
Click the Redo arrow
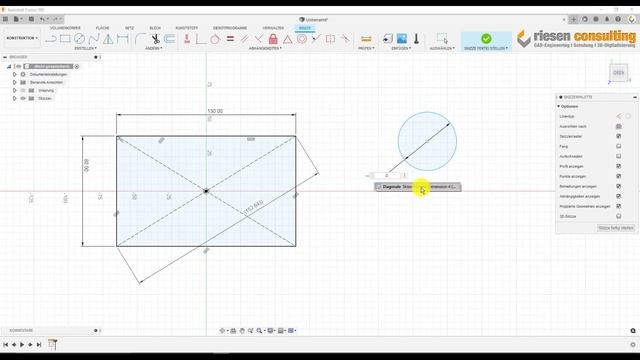point(56,19)
